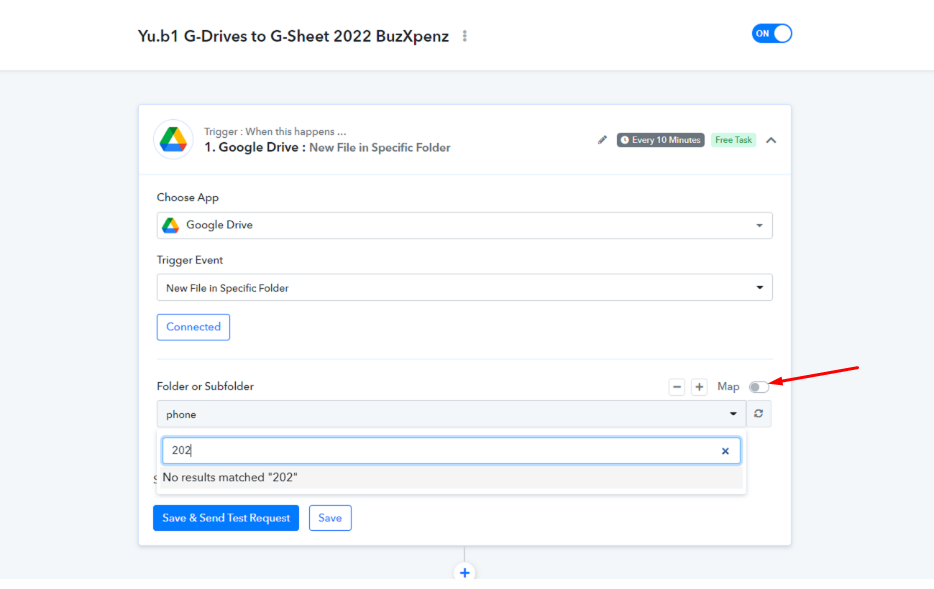
Task: Collapse the trigger step with chevron
Action: click(x=771, y=141)
